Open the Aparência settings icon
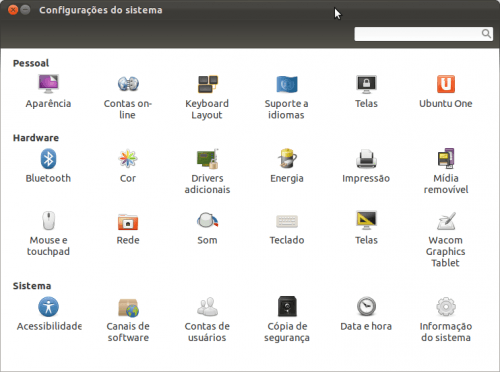Screen dimensions: 500x372 click(48, 84)
